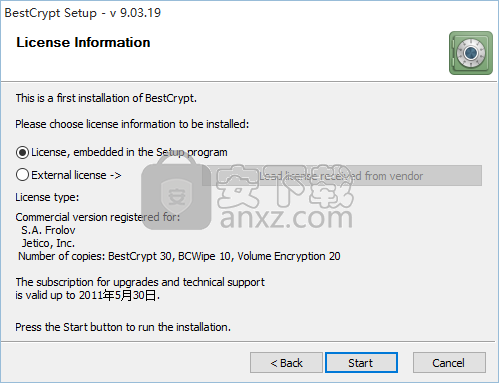This screenshot has width=499, height=383.
Task: Click the Please choose license information line
Action: pyautogui.click(x=132, y=124)
